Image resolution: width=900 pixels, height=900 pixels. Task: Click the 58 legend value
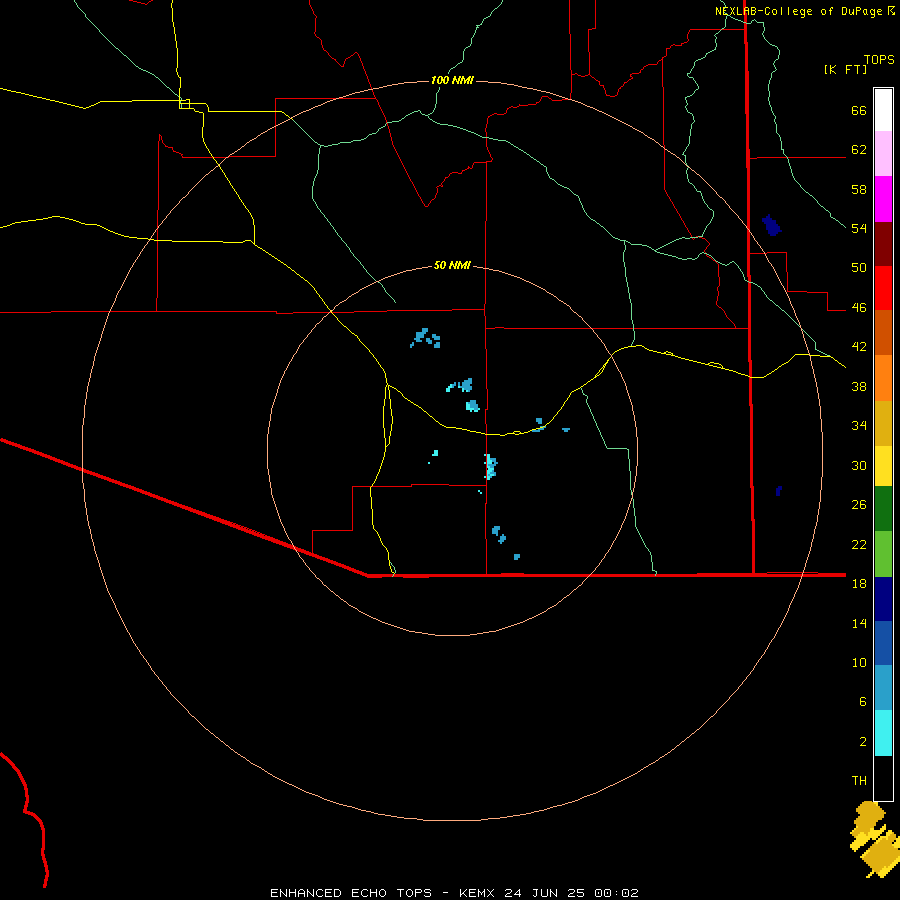coord(859,189)
